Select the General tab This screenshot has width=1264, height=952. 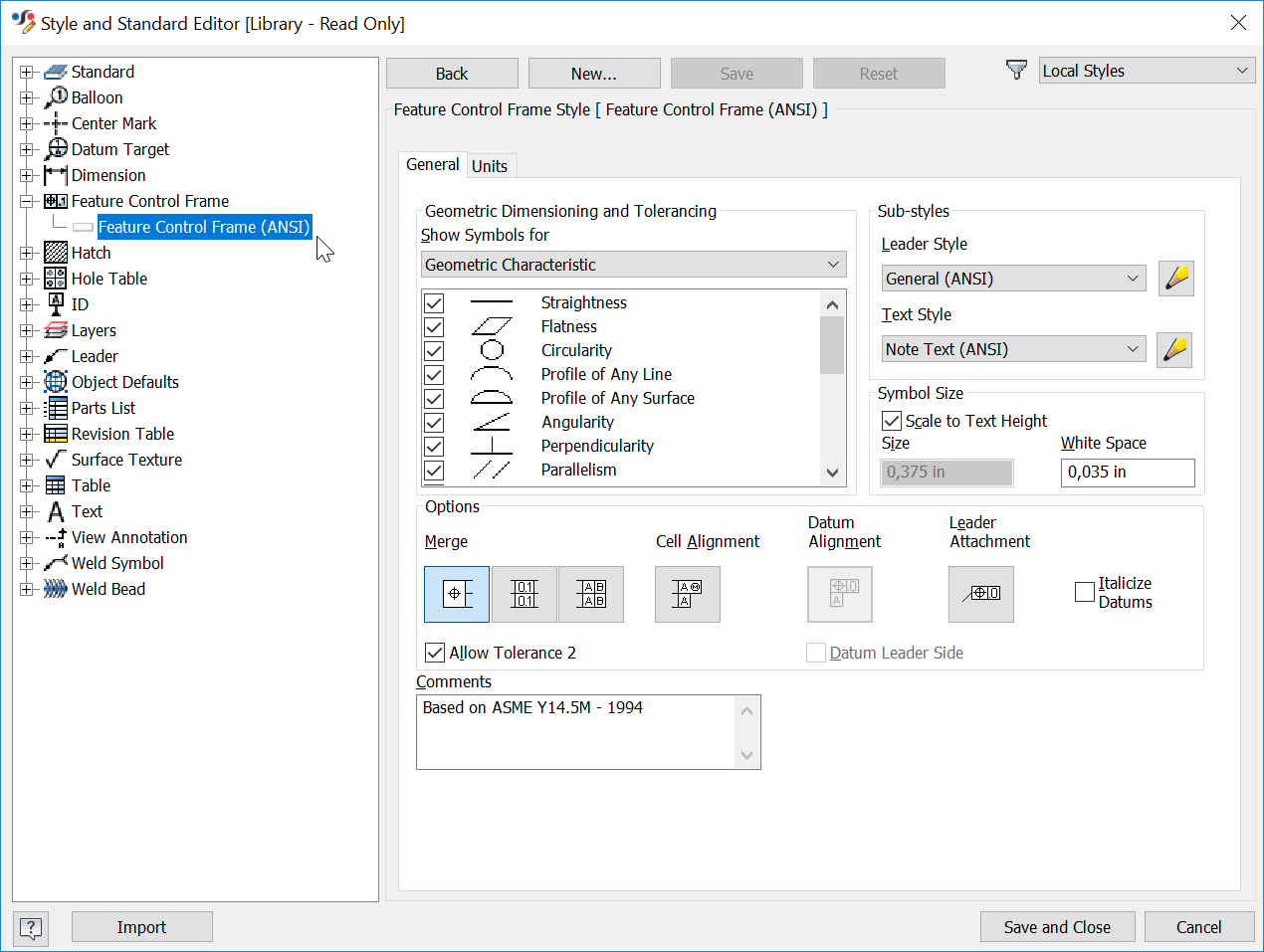click(432, 164)
